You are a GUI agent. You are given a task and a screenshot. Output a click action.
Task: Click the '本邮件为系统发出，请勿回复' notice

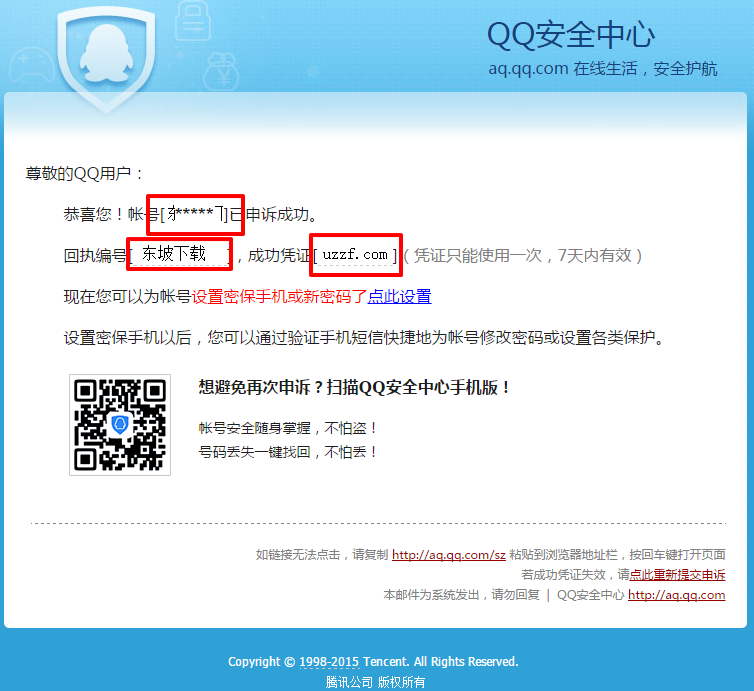click(461, 595)
